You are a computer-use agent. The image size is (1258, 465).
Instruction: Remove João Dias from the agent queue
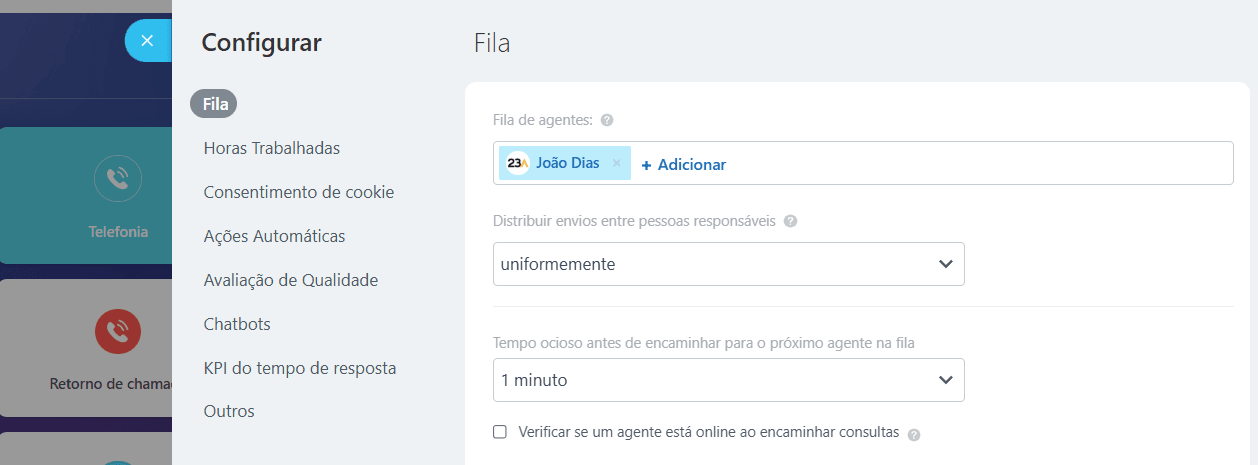[x=617, y=163]
